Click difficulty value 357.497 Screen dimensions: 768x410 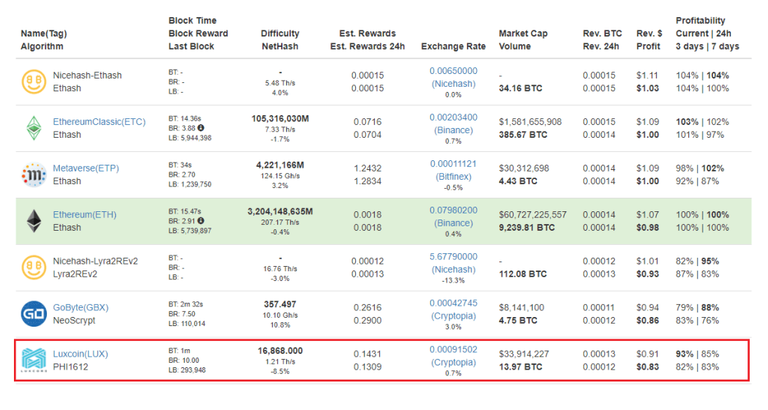[x=280, y=304]
